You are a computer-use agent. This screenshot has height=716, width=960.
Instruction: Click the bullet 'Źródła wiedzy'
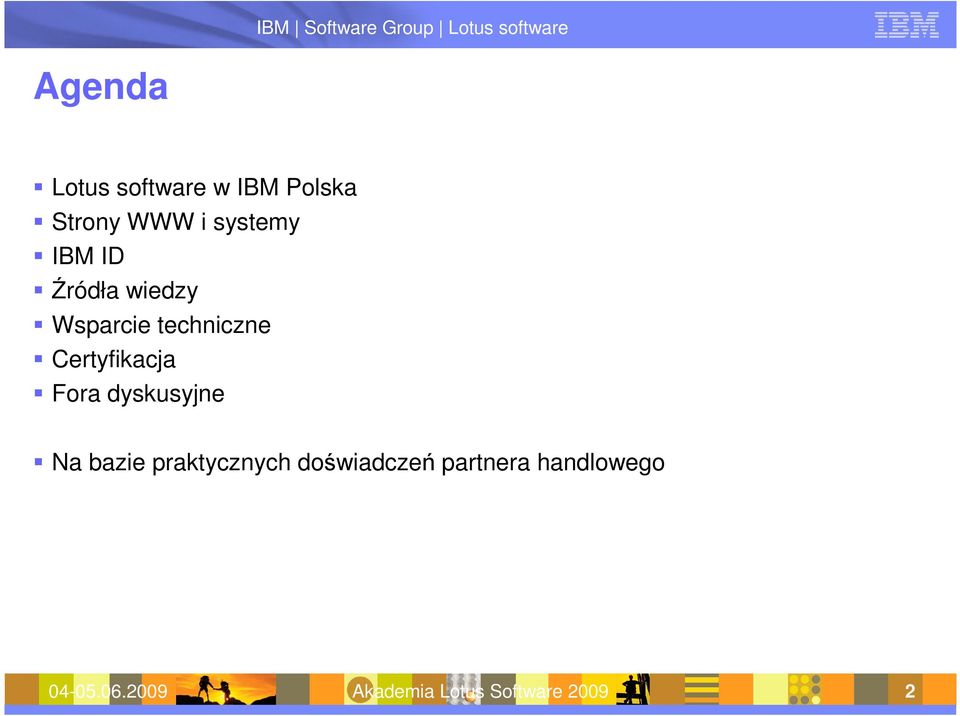click(125, 290)
